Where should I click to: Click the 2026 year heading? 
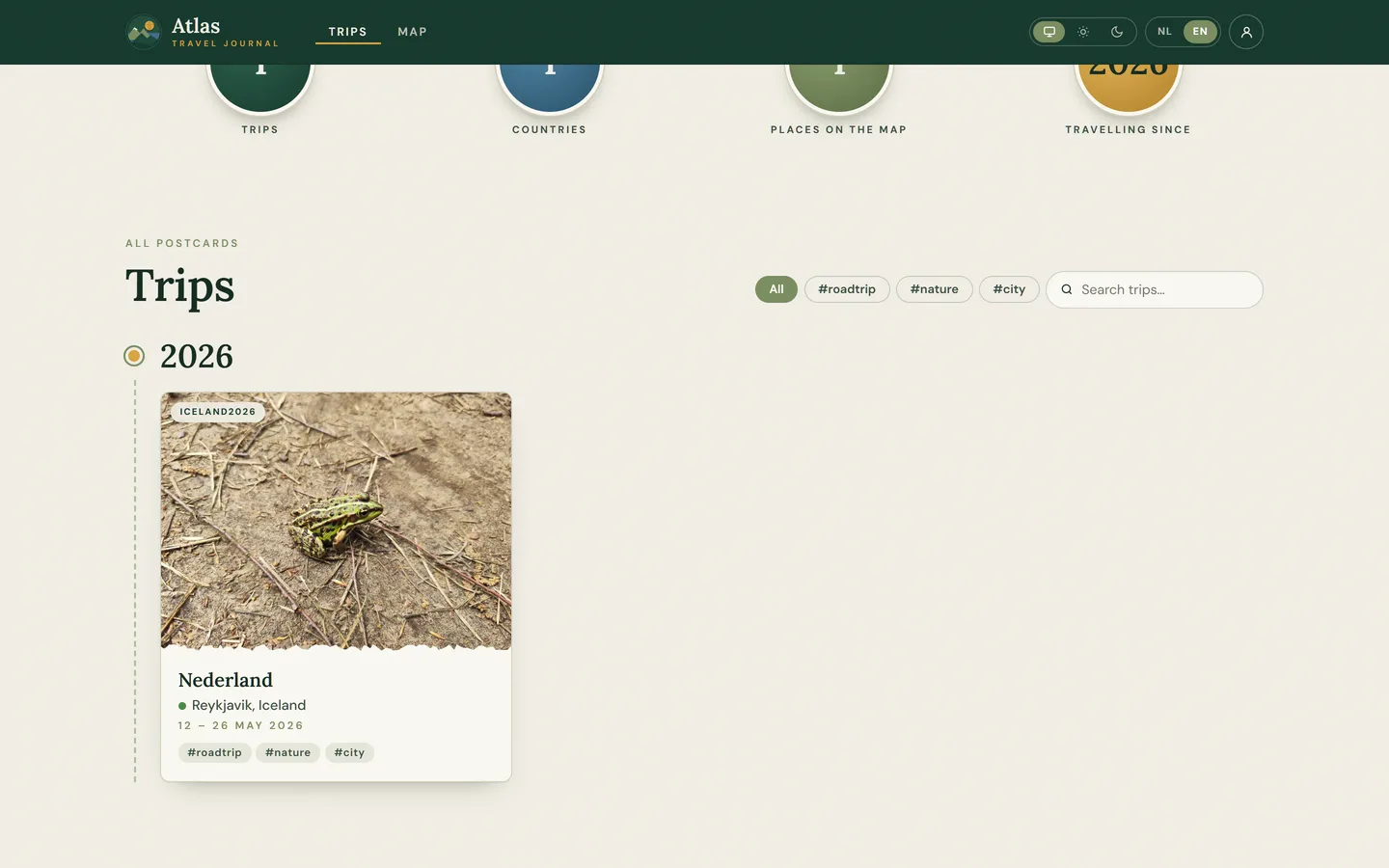pos(197,356)
